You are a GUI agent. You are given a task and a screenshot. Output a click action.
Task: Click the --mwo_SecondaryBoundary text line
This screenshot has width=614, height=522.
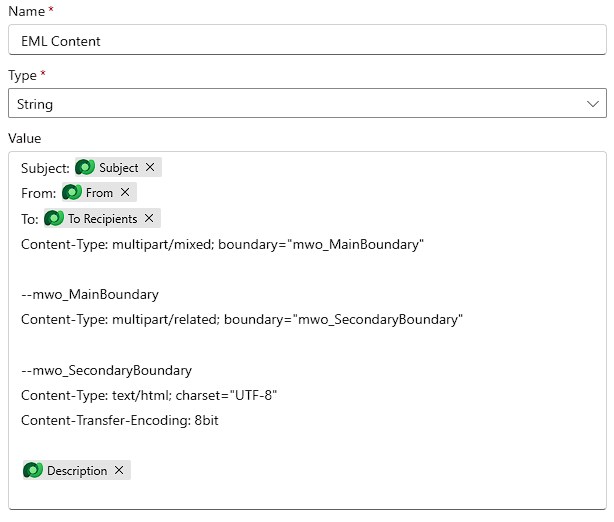coord(106,371)
